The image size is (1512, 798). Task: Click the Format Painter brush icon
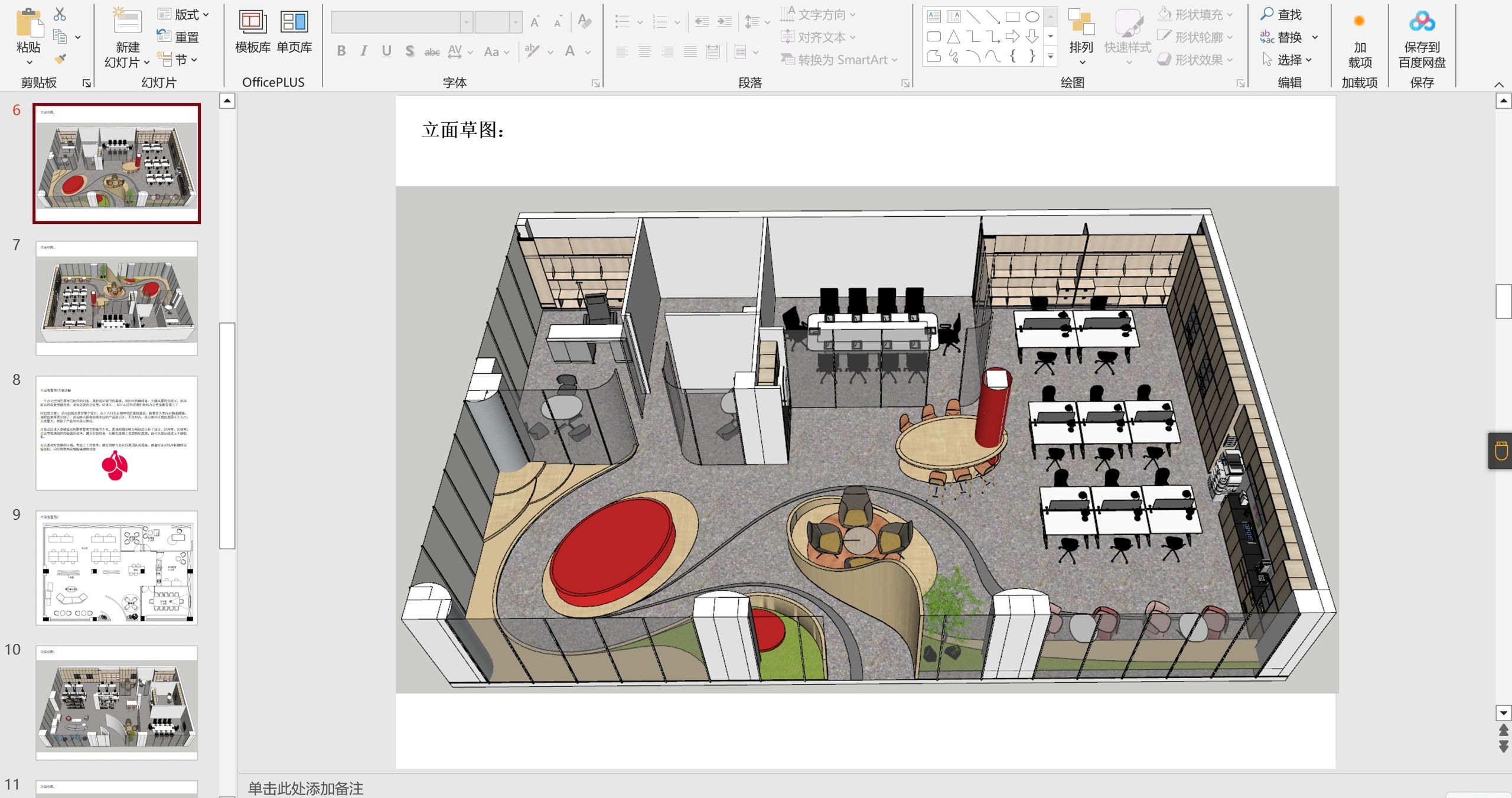[x=60, y=60]
